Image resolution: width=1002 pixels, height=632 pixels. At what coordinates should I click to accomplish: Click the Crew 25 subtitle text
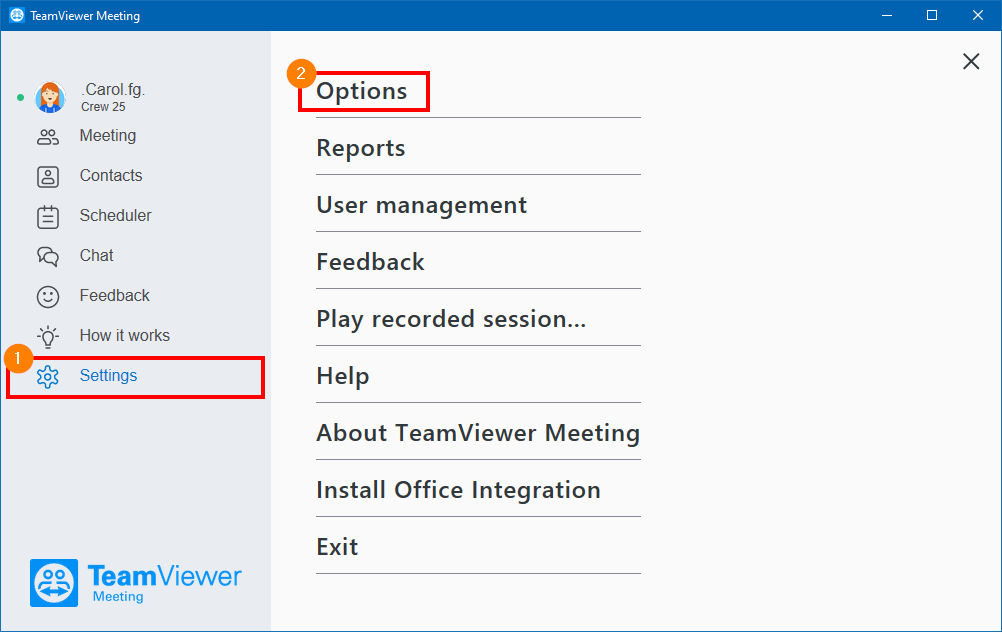click(103, 107)
